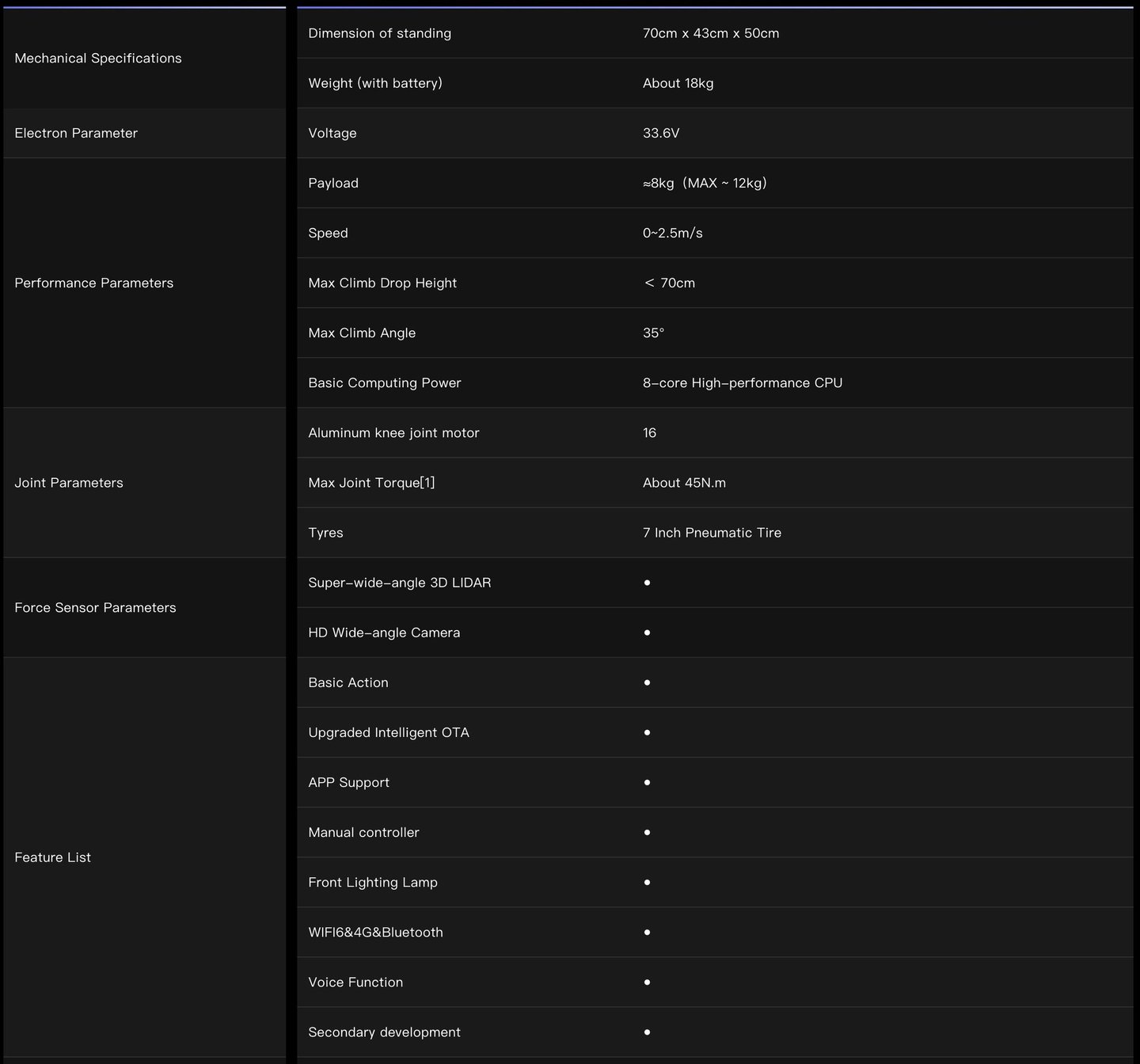Screen dimensions: 1140x1064
Task: Click the bullet dot for APP Support
Action: click(x=647, y=782)
